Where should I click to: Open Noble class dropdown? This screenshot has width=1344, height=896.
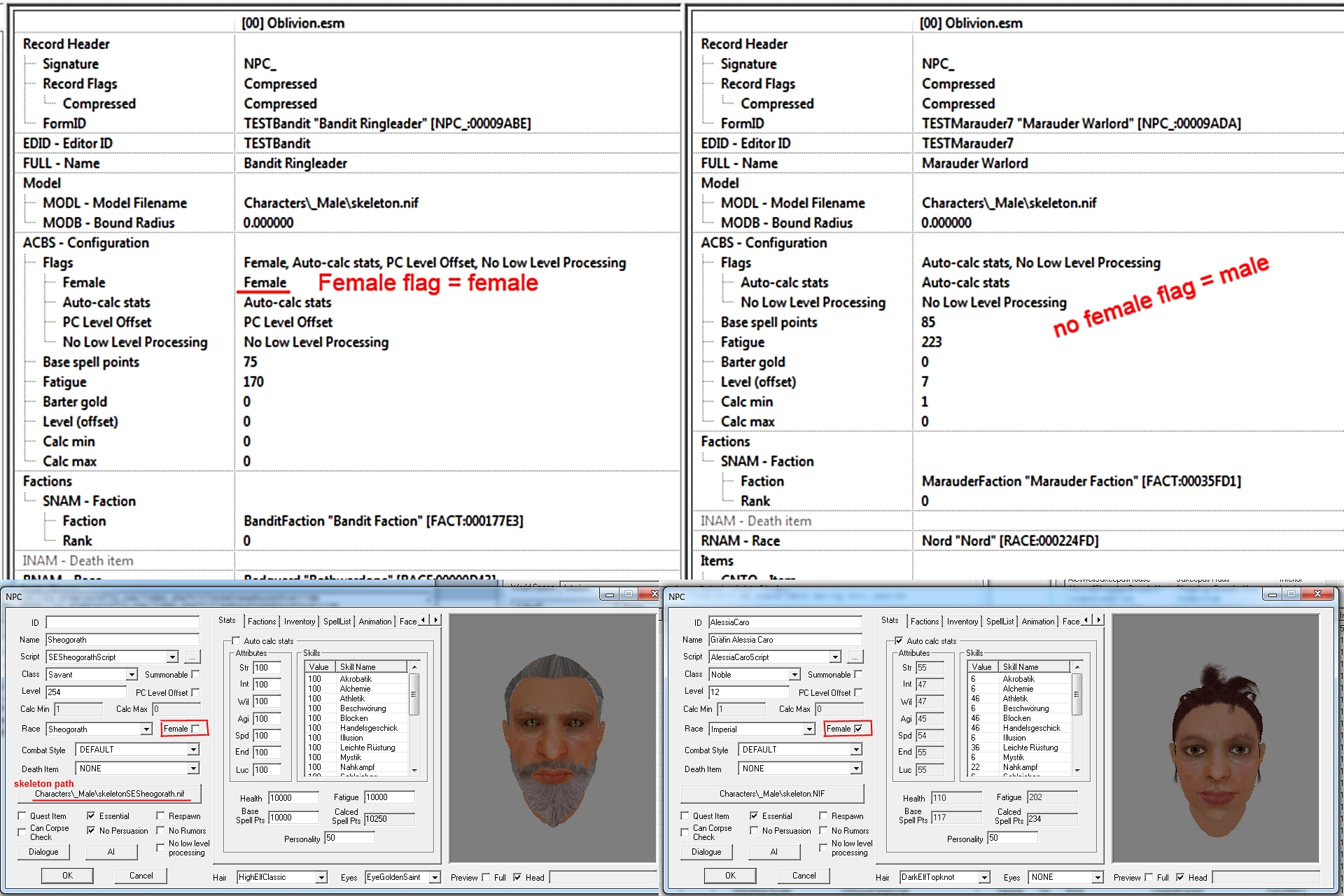794,674
